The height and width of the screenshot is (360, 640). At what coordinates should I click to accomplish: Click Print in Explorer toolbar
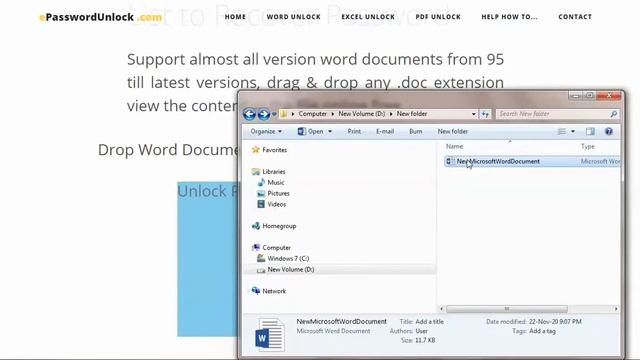tap(354, 131)
